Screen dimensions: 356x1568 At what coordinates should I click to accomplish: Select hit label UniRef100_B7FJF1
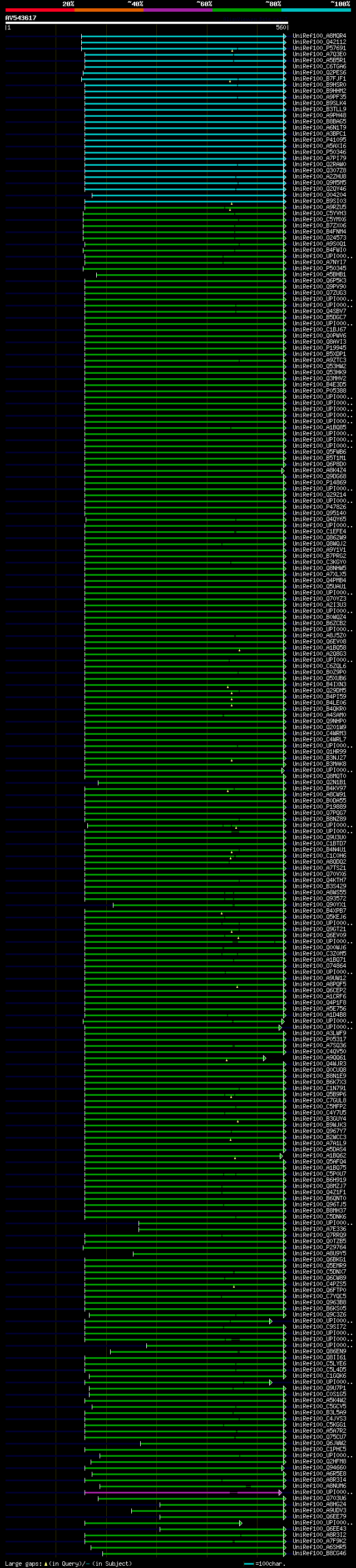pyautogui.click(x=319, y=78)
